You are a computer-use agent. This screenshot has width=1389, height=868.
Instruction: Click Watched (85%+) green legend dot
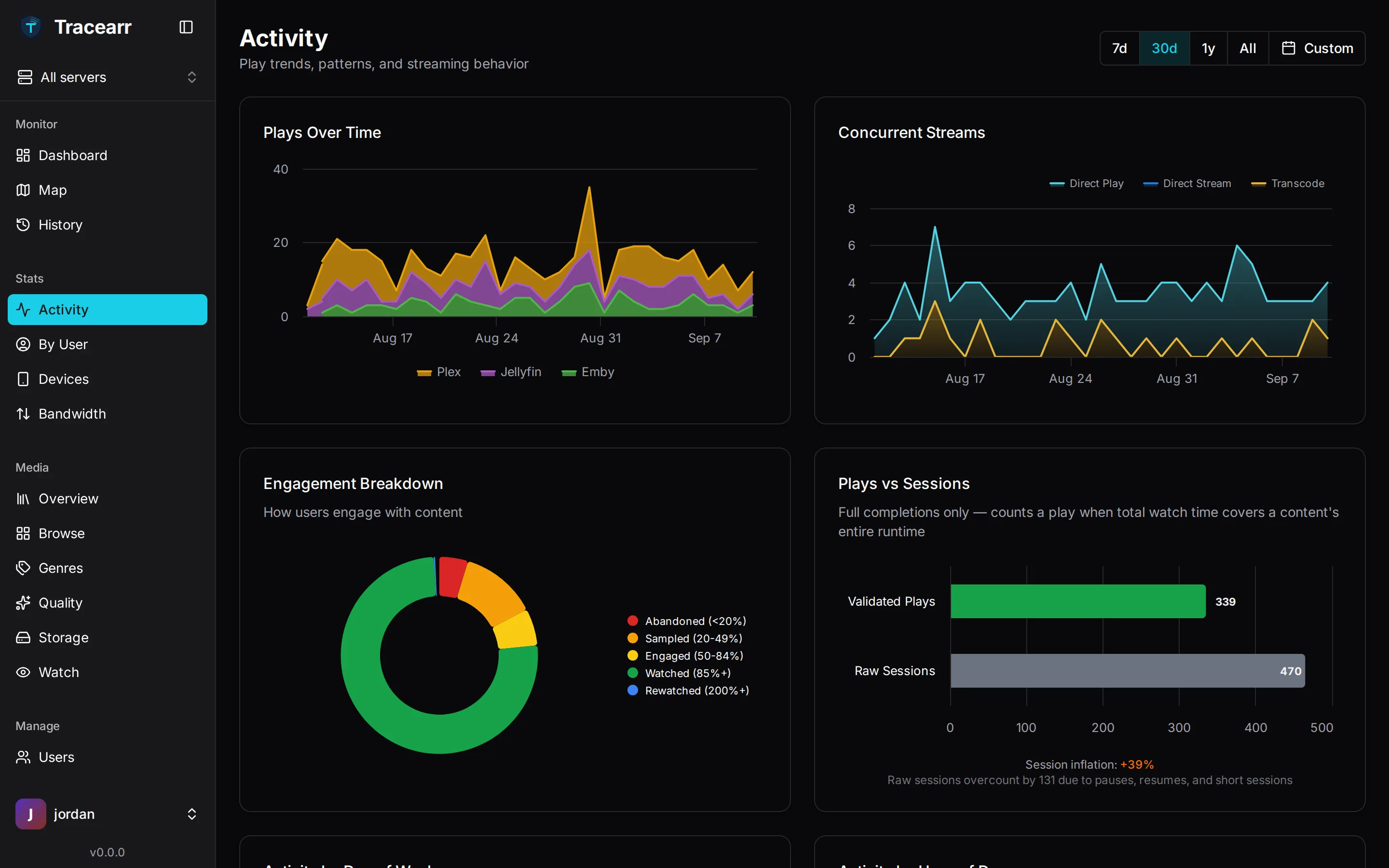[x=632, y=673]
